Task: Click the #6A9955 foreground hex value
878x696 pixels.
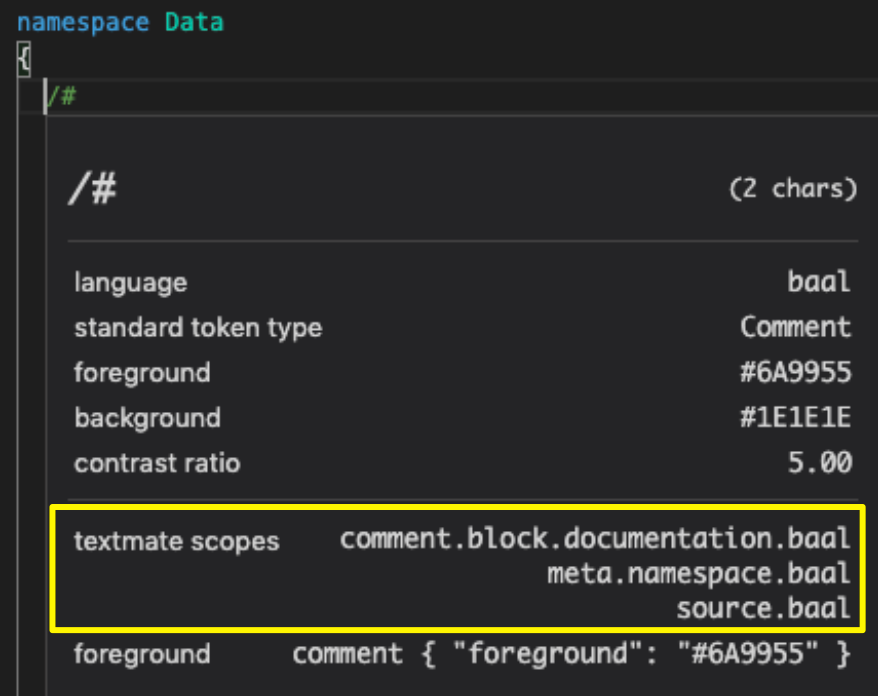Action: click(x=796, y=372)
